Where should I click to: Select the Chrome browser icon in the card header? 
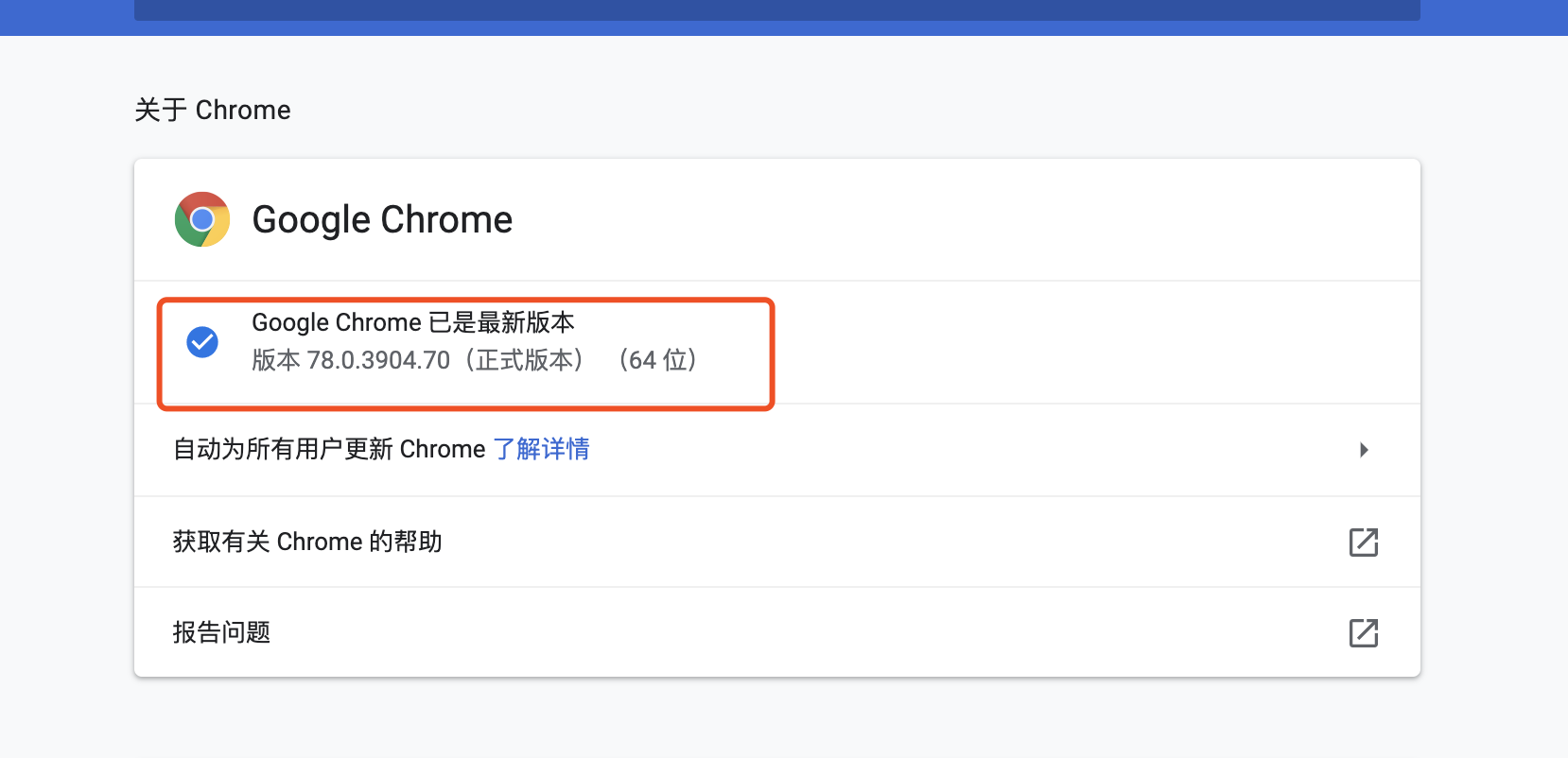(x=201, y=219)
